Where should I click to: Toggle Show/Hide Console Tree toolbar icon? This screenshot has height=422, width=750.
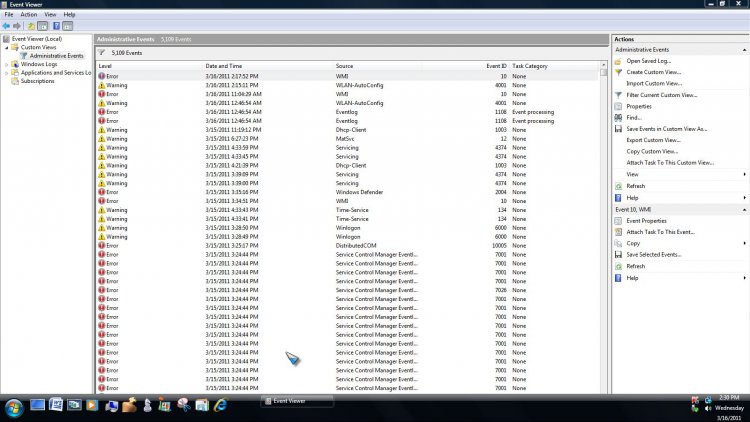[x=43, y=26]
